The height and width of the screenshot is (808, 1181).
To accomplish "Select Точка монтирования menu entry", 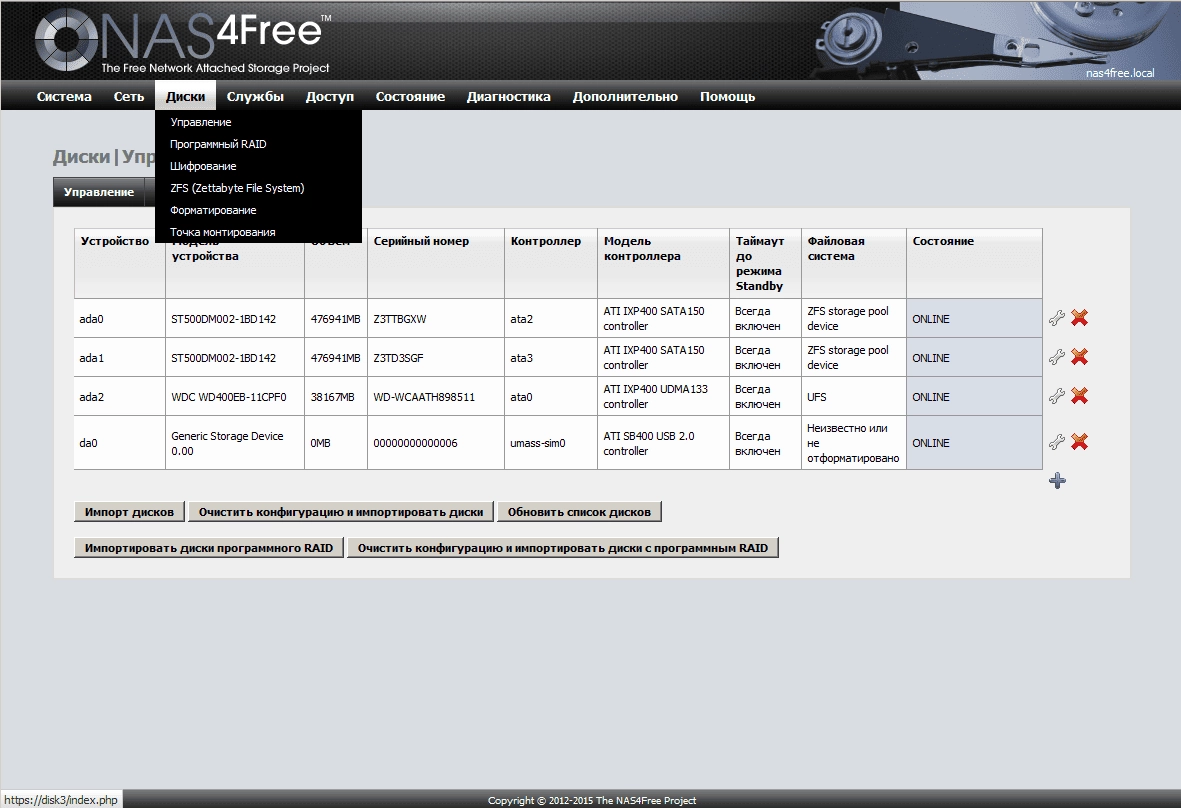I will point(258,232).
